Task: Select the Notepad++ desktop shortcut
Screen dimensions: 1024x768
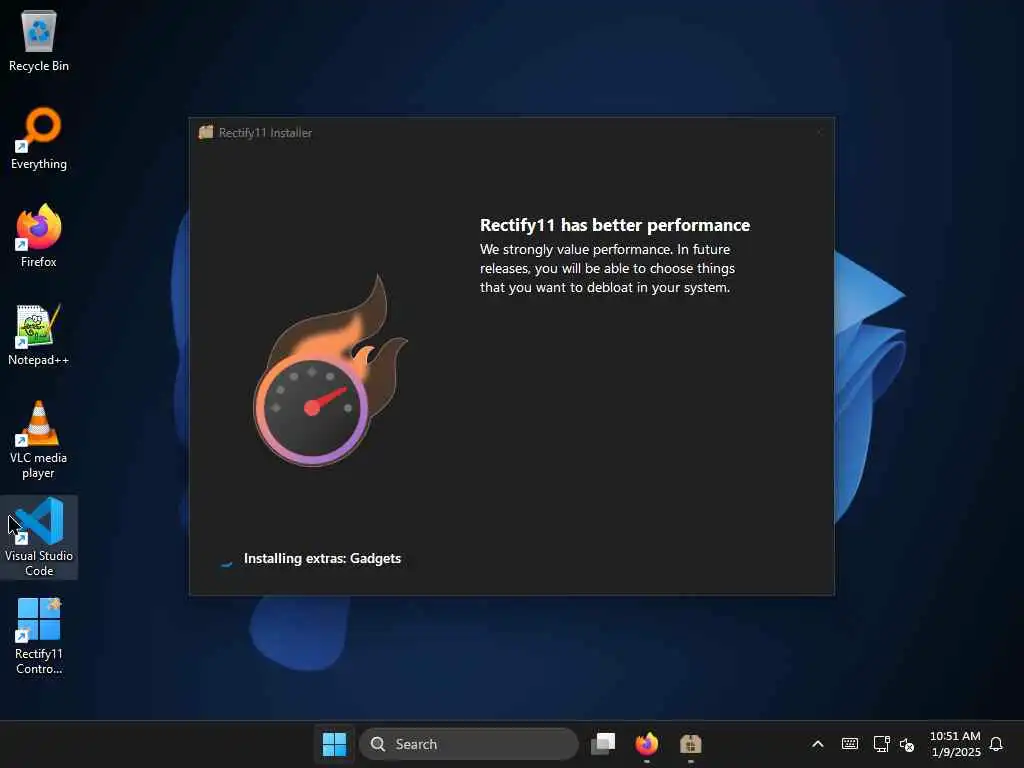Action: [39, 334]
